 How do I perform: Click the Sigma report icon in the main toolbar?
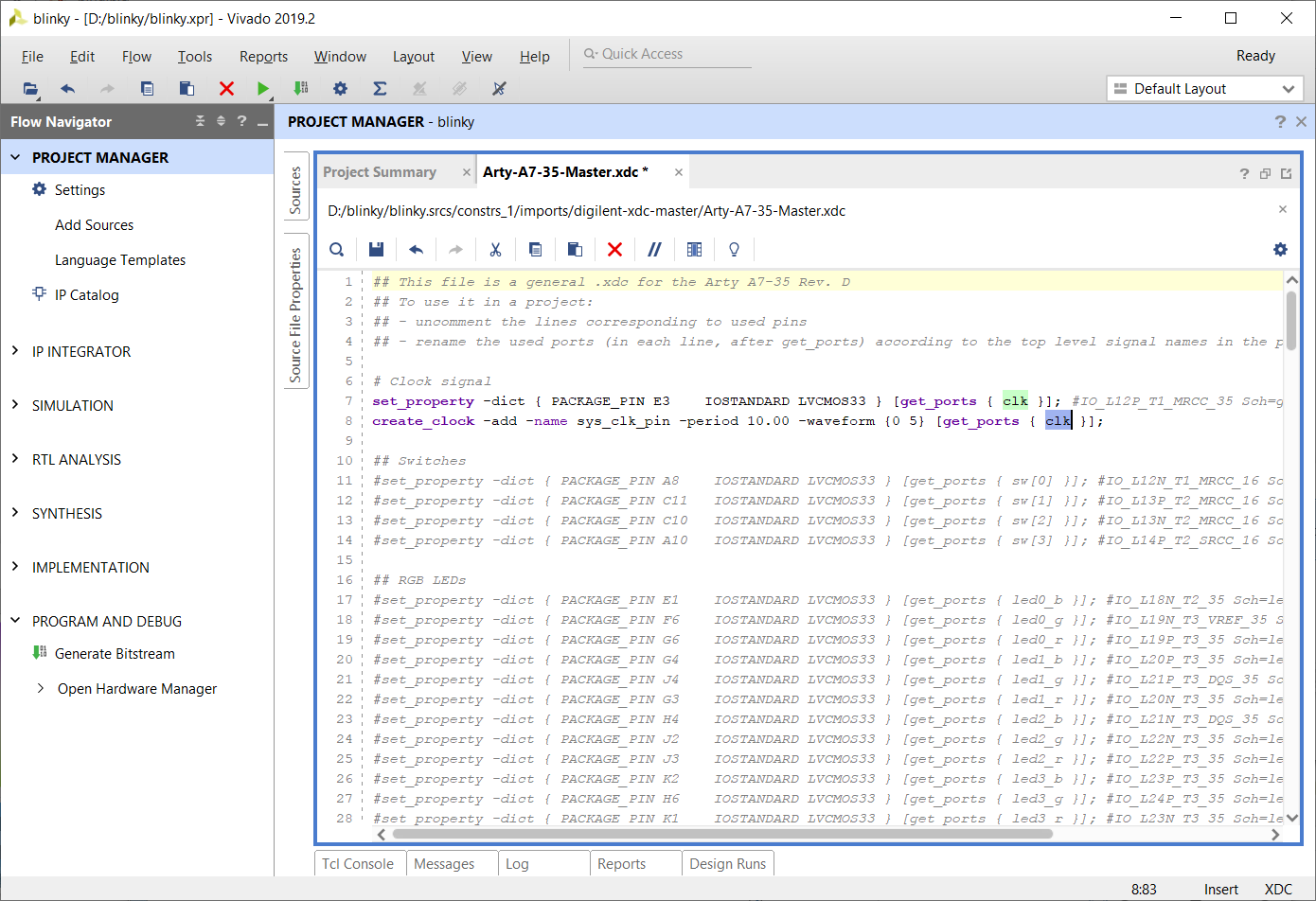coord(380,88)
